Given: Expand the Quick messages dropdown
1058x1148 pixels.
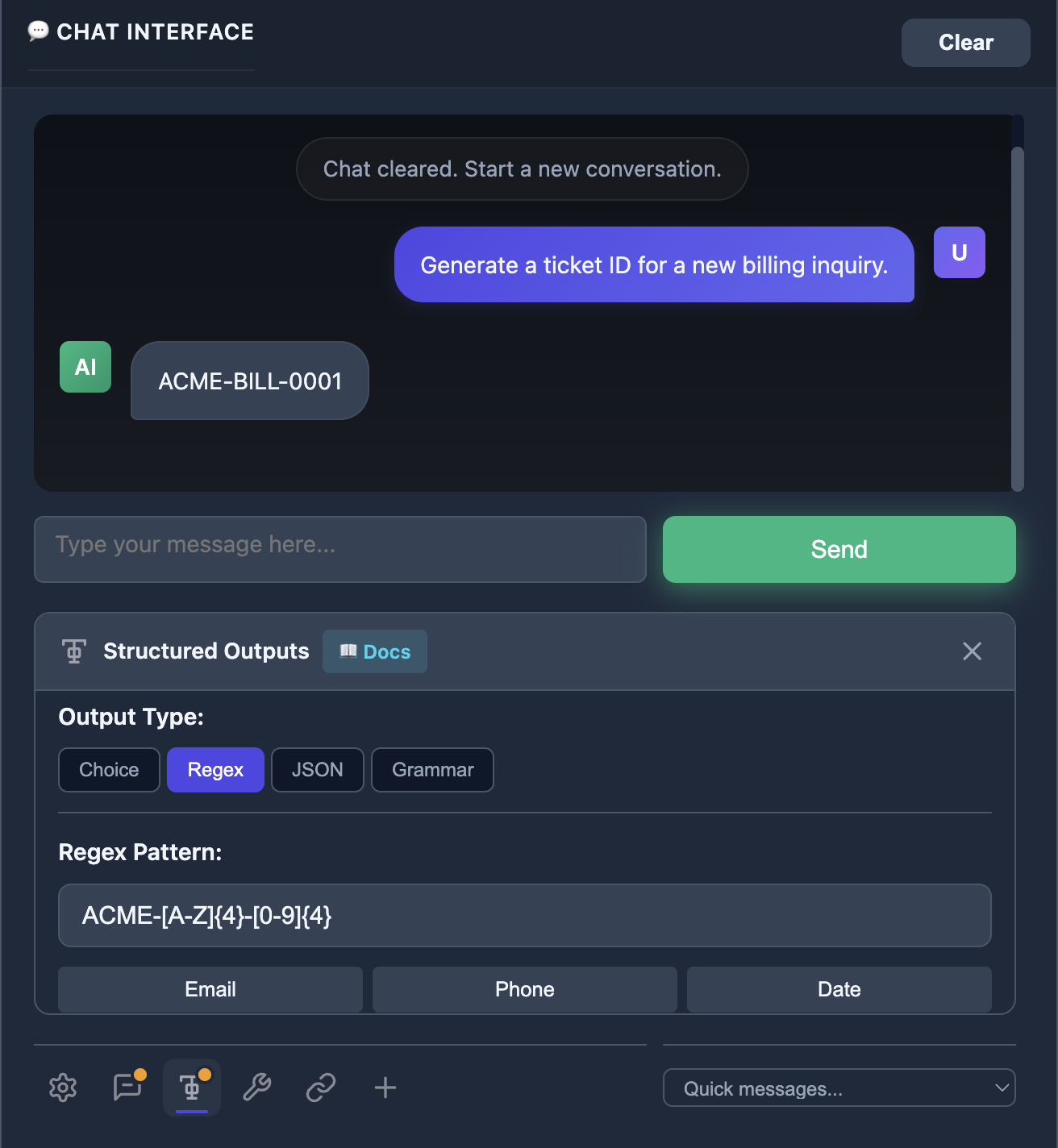Looking at the screenshot, I should (839, 1088).
